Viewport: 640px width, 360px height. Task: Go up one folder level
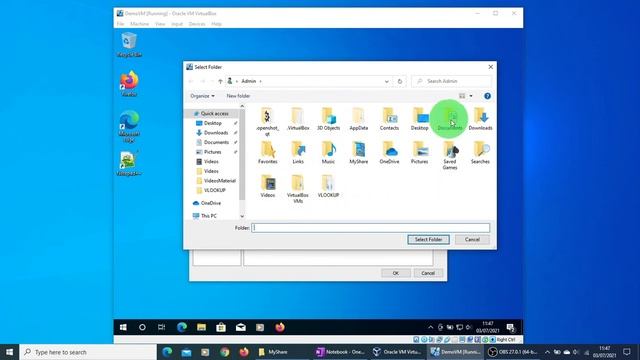click(x=220, y=81)
